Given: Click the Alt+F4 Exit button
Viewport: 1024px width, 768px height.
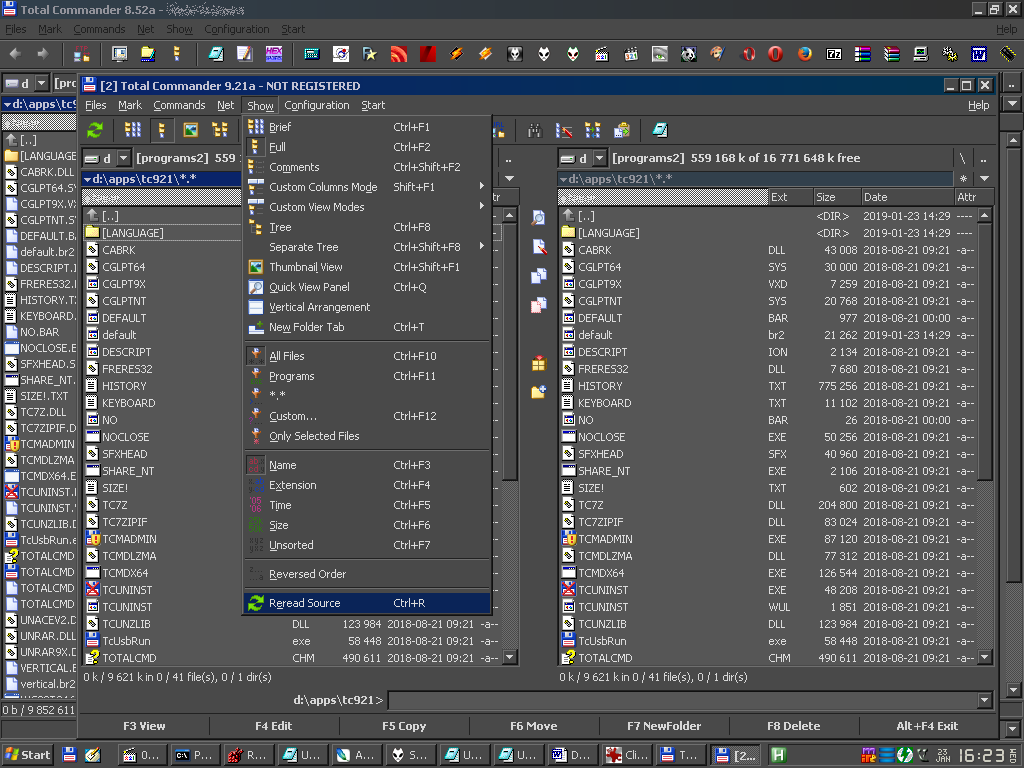Looking at the screenshot, I should click(x=927, y=726).
